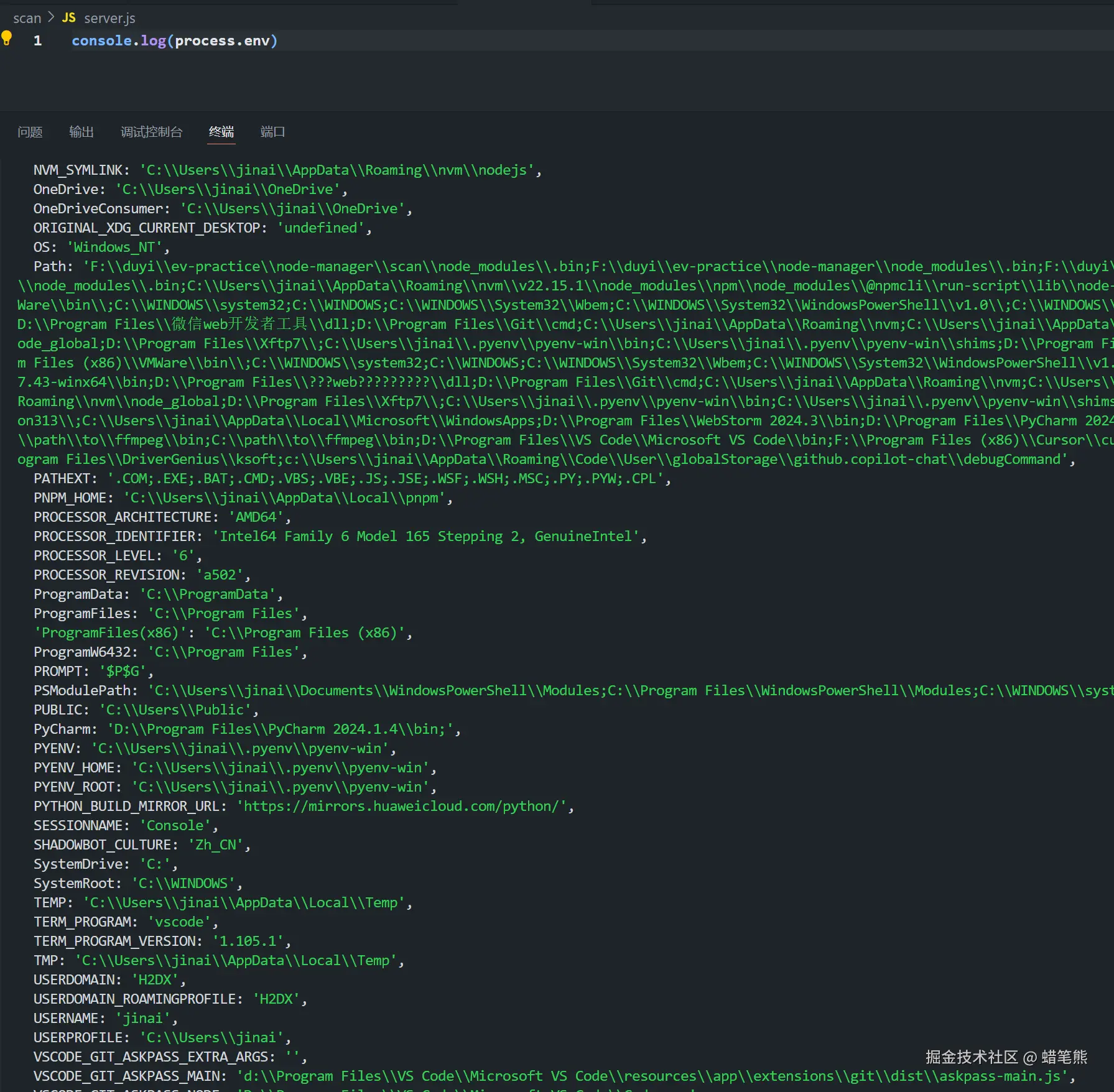Show the 端口 tab
1114x1092 pixels.
(273, 132)
